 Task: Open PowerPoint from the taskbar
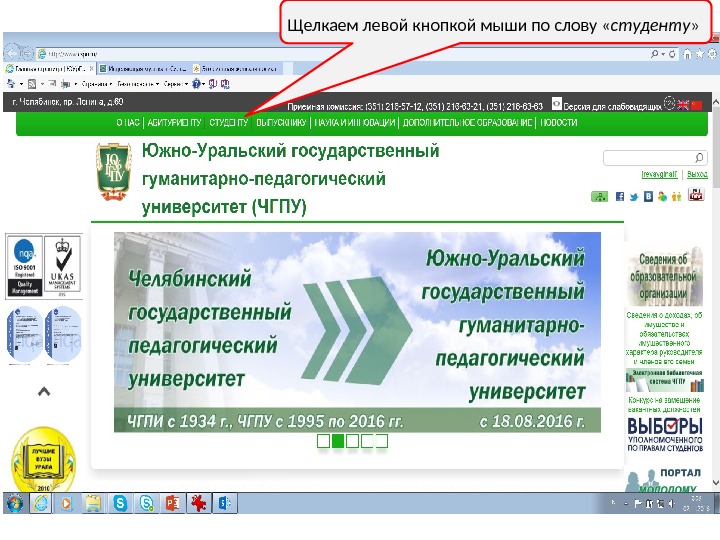point(172,503)
